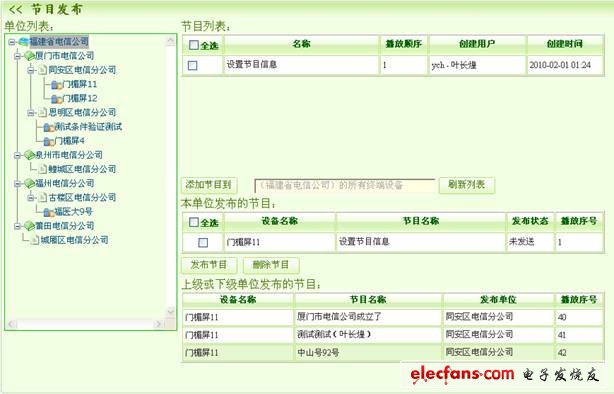614x394 pixels.
Task: Select 城厢区电信分公司 in the unit tree
Action: 74,240
